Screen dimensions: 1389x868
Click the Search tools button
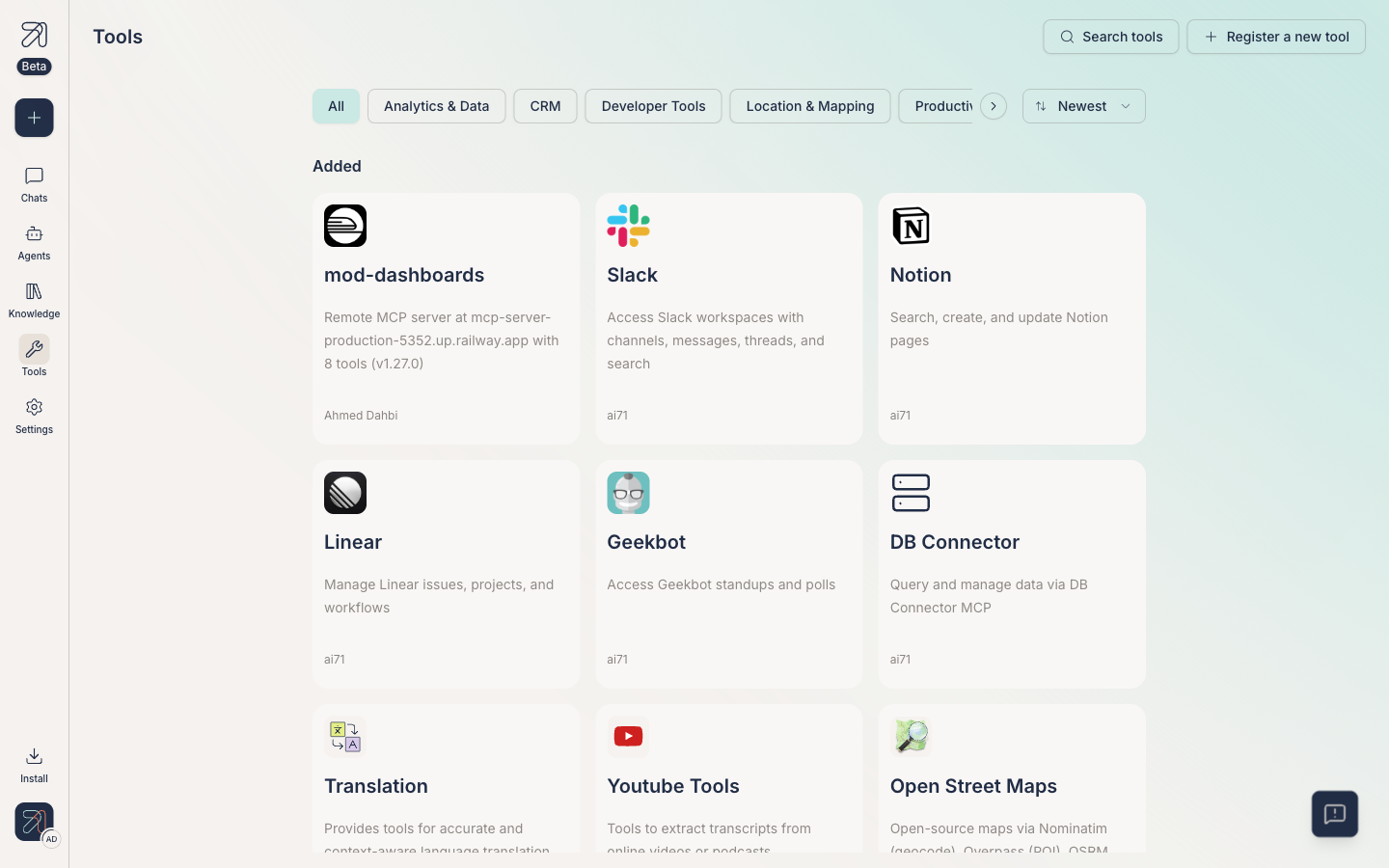click(x=1111, y=37)
